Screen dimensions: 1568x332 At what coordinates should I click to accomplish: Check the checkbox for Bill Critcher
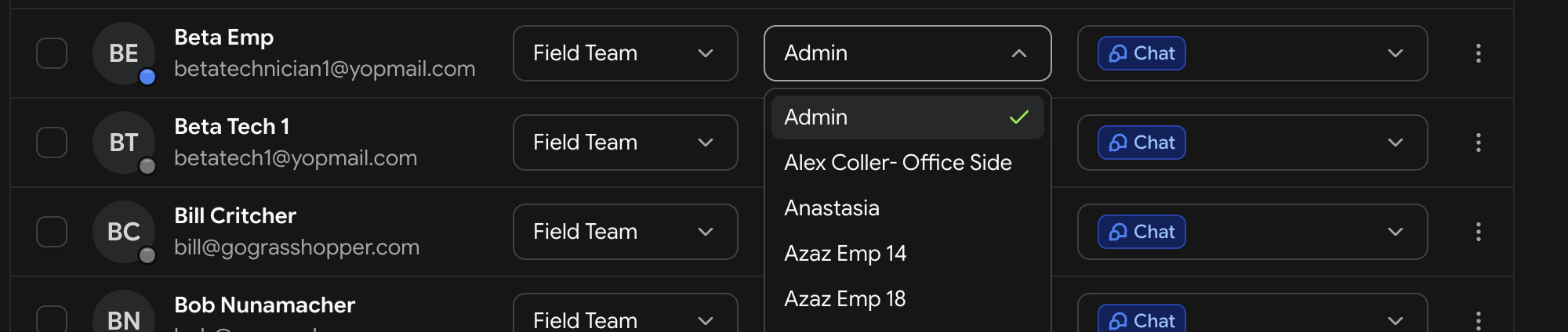(x=52, y=232)
